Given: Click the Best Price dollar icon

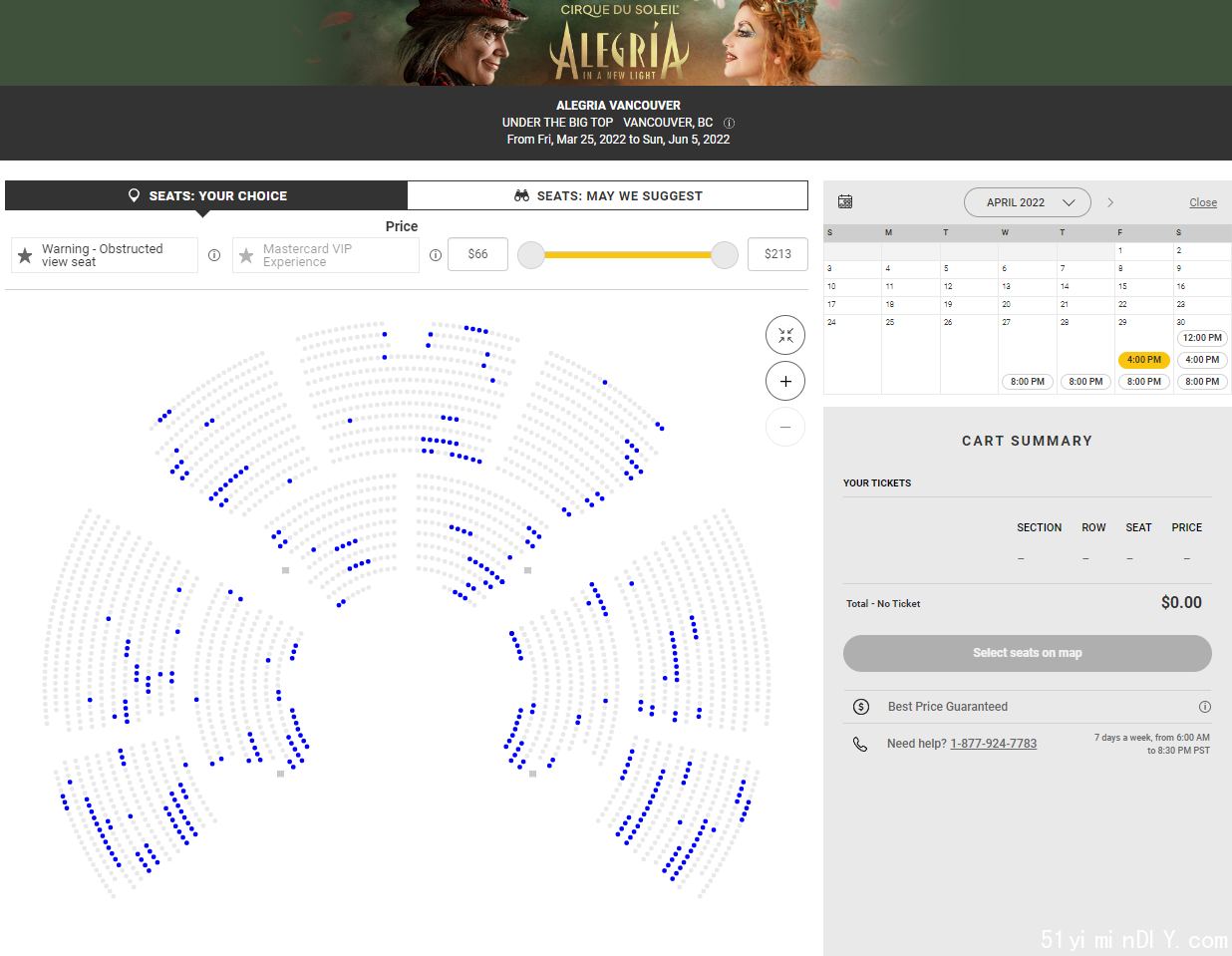Looking at the screenshot, I should (861, 707).
